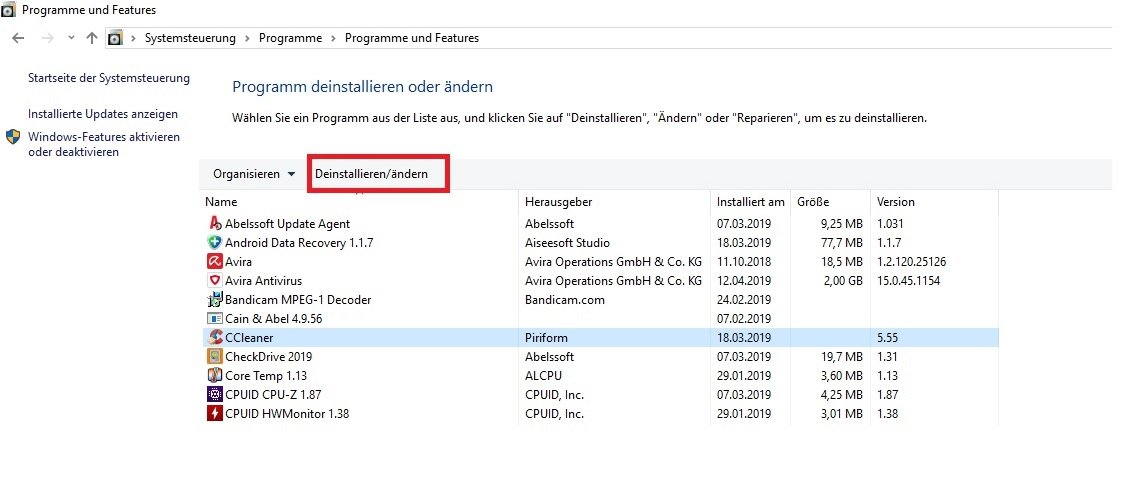The image size is (1129, 484).
Task: Click the CCleaner program icon
Action: coord(214,337)
